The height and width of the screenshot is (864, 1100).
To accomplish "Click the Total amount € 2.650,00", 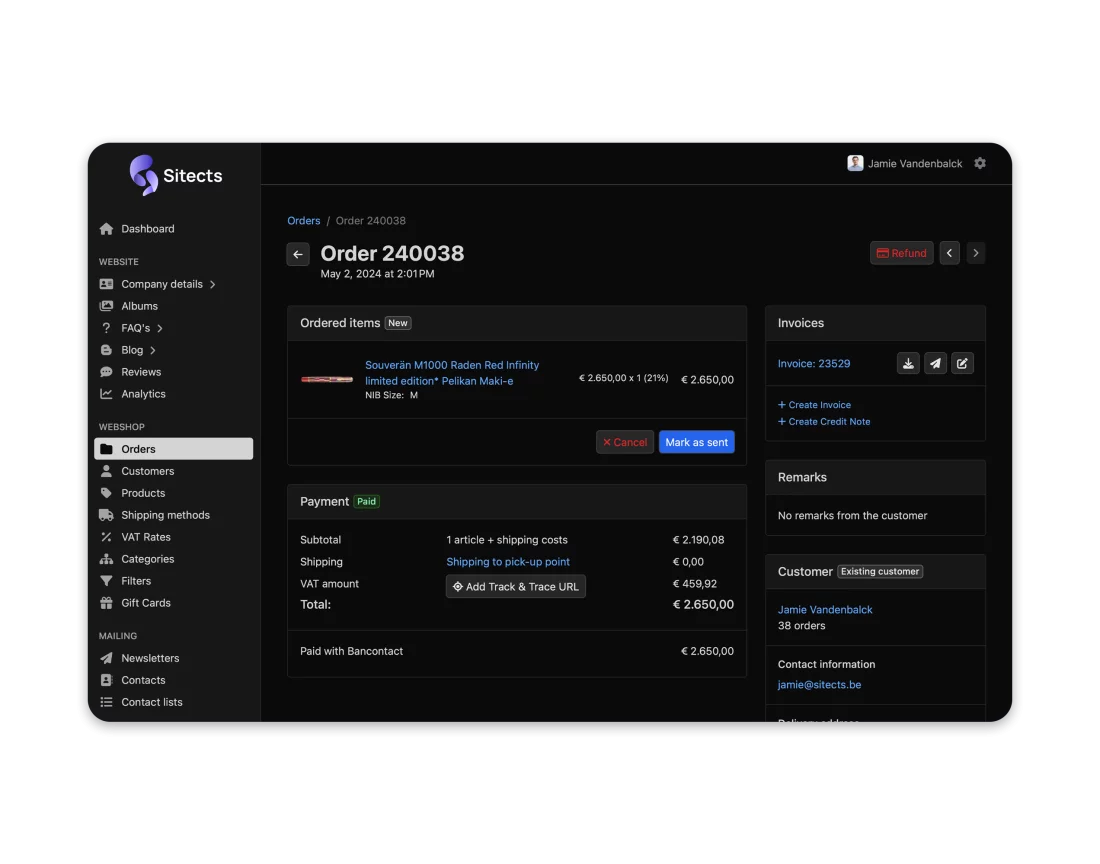I will 703,605.
